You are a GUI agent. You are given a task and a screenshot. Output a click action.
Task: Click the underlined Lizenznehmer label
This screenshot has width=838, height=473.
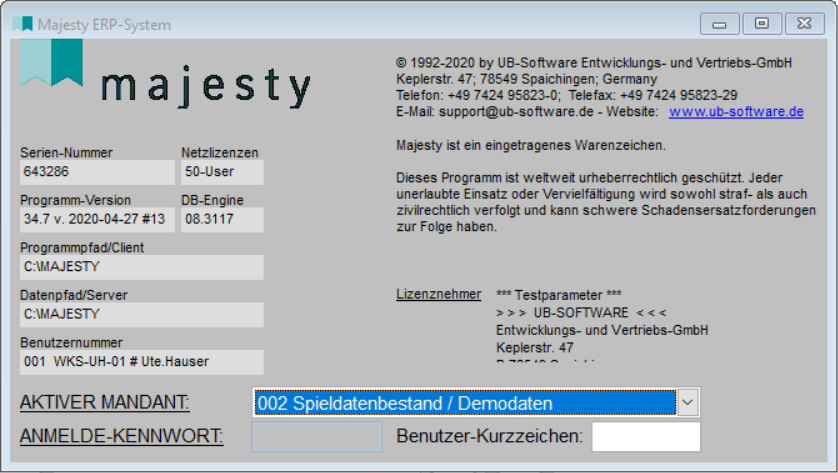pyautogui.click(x=438, y=295)
